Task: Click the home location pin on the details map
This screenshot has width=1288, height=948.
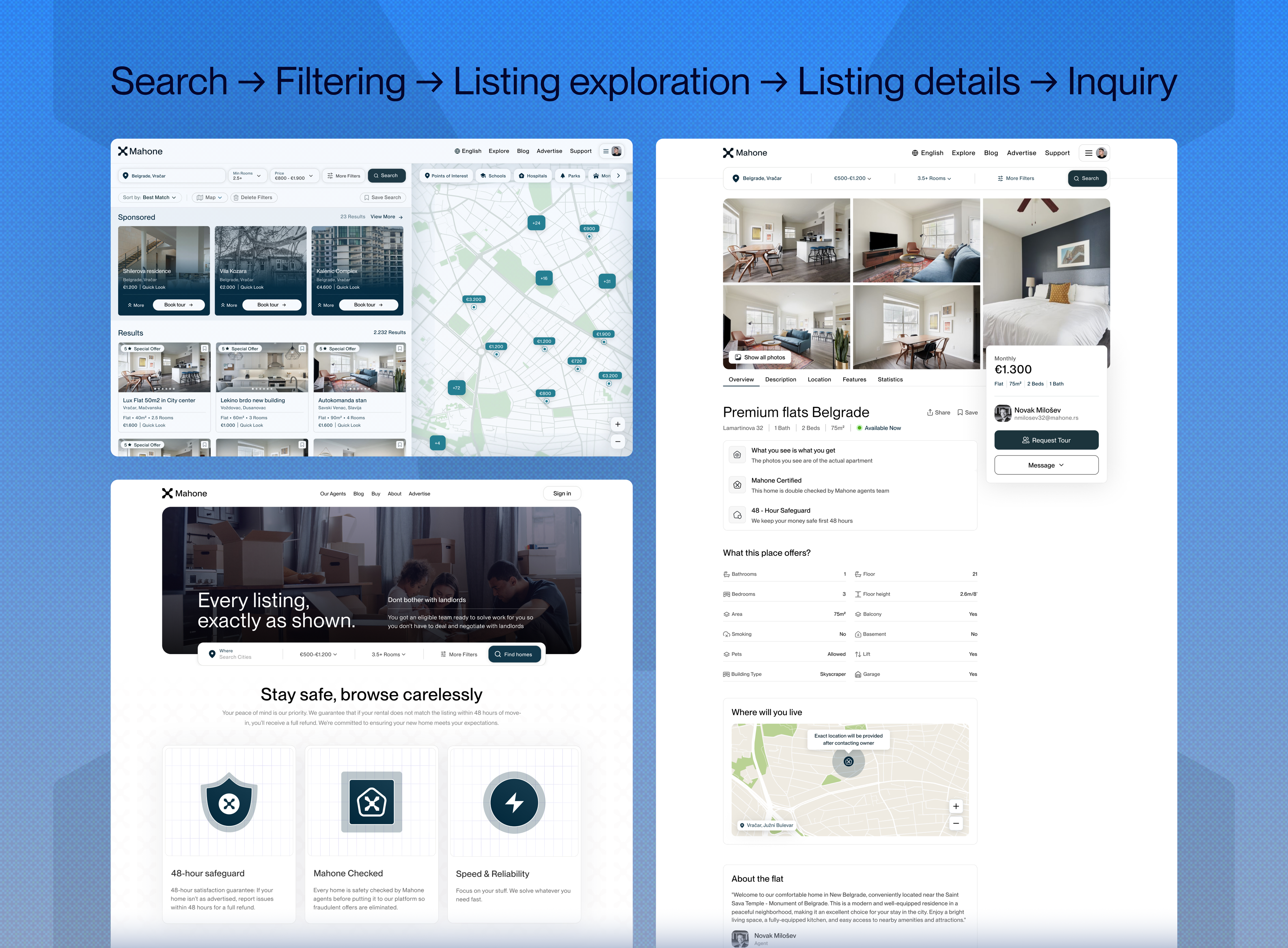Action: point(849,761)
